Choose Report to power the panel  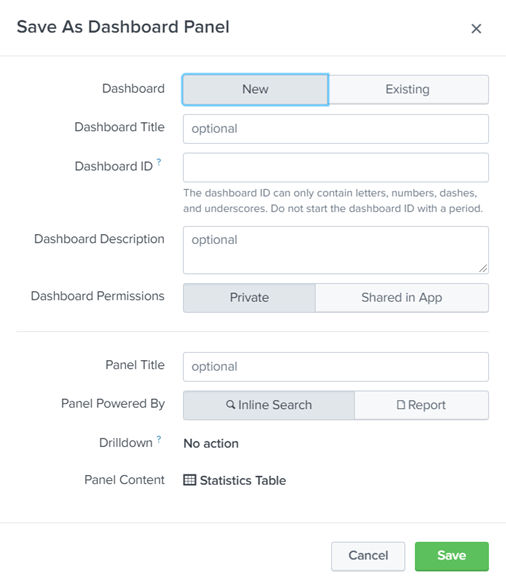coord(421,405)
